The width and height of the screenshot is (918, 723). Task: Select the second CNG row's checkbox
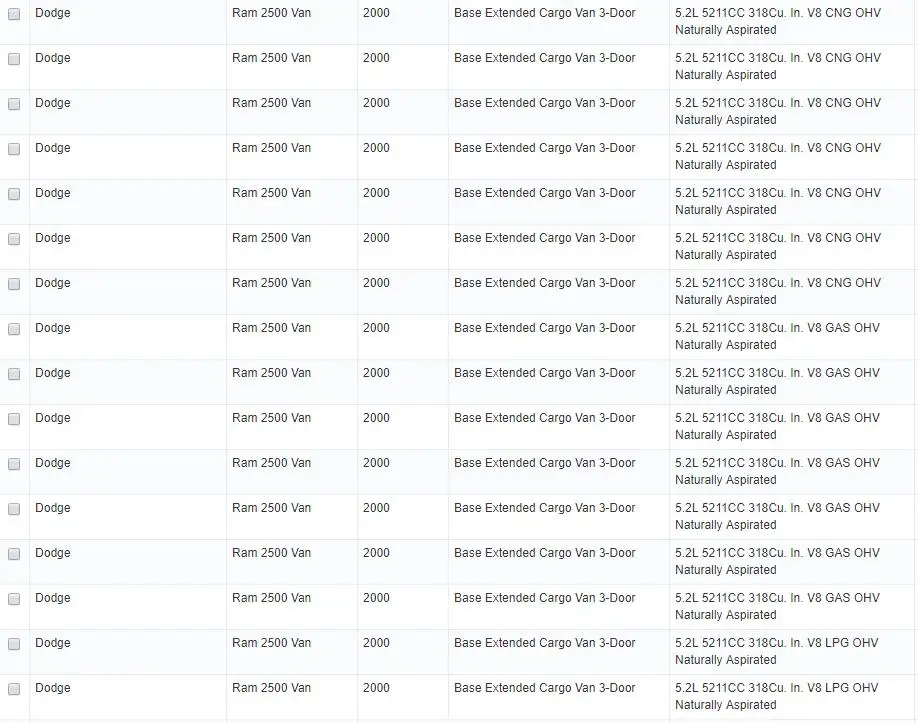point(14,59)
